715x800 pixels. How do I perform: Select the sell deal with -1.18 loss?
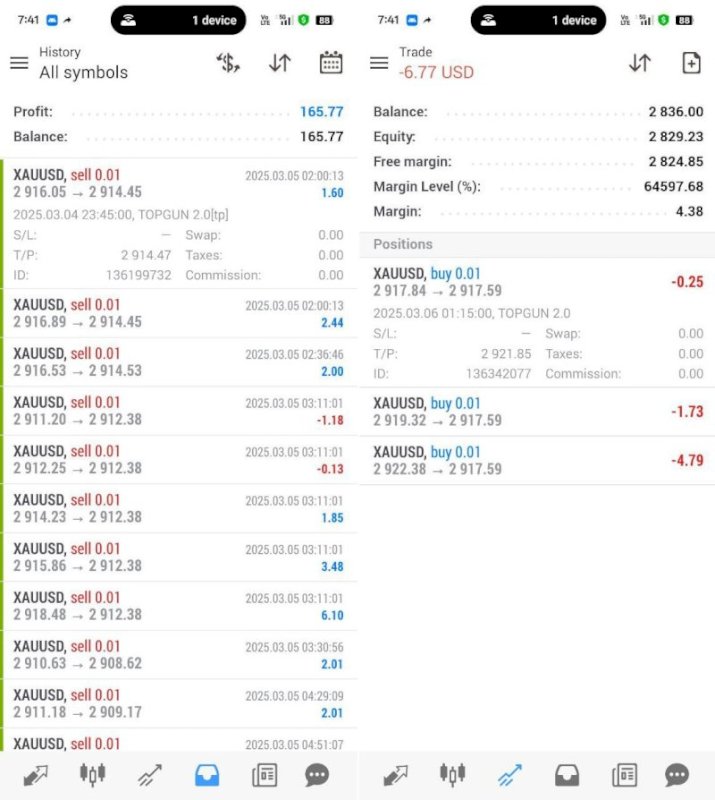pos(178,411)
